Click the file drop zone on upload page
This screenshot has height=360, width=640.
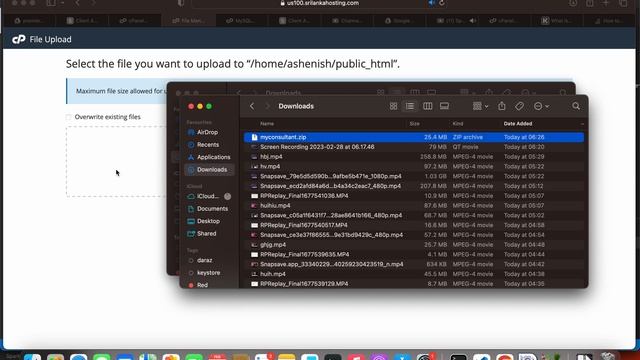coord(116,162)
